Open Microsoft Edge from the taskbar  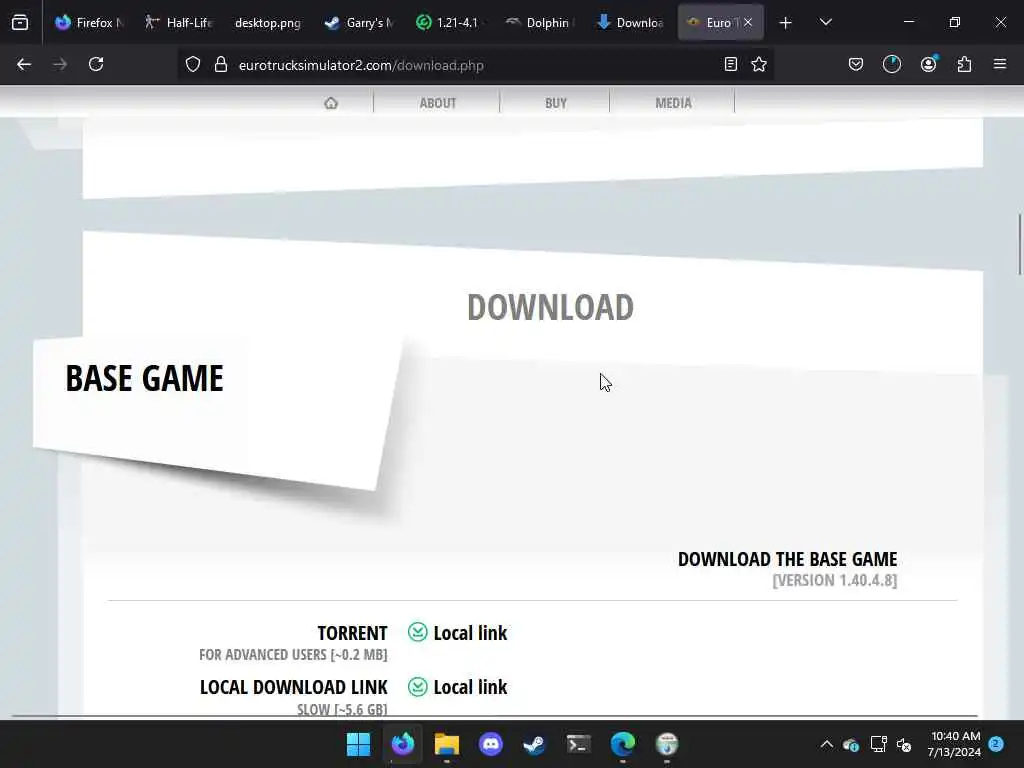[x=622, y=744]
